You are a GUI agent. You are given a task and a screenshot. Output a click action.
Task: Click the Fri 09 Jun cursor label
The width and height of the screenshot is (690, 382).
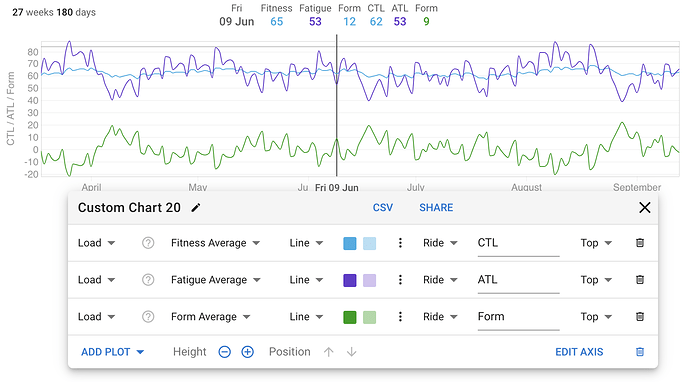(337, 187)
